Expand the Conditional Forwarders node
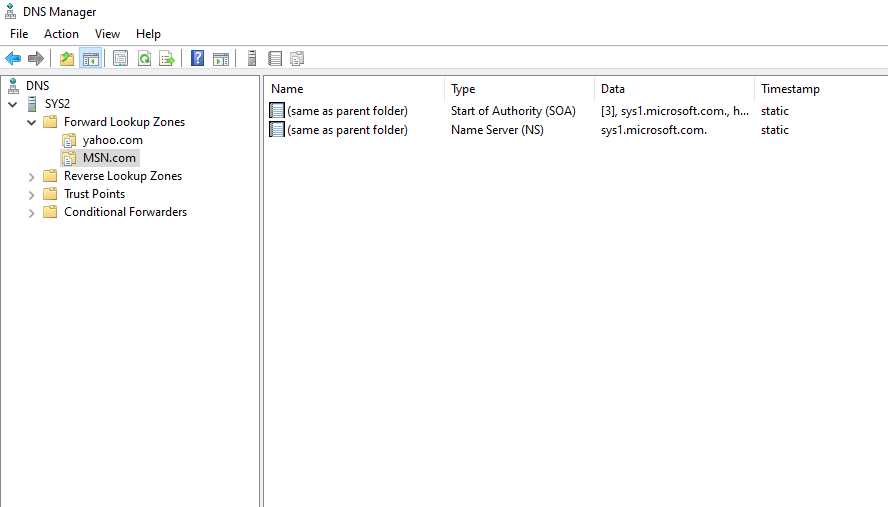The height and width of the screenshot is (507, 888). pyautogui.click(x=32, y=213)
